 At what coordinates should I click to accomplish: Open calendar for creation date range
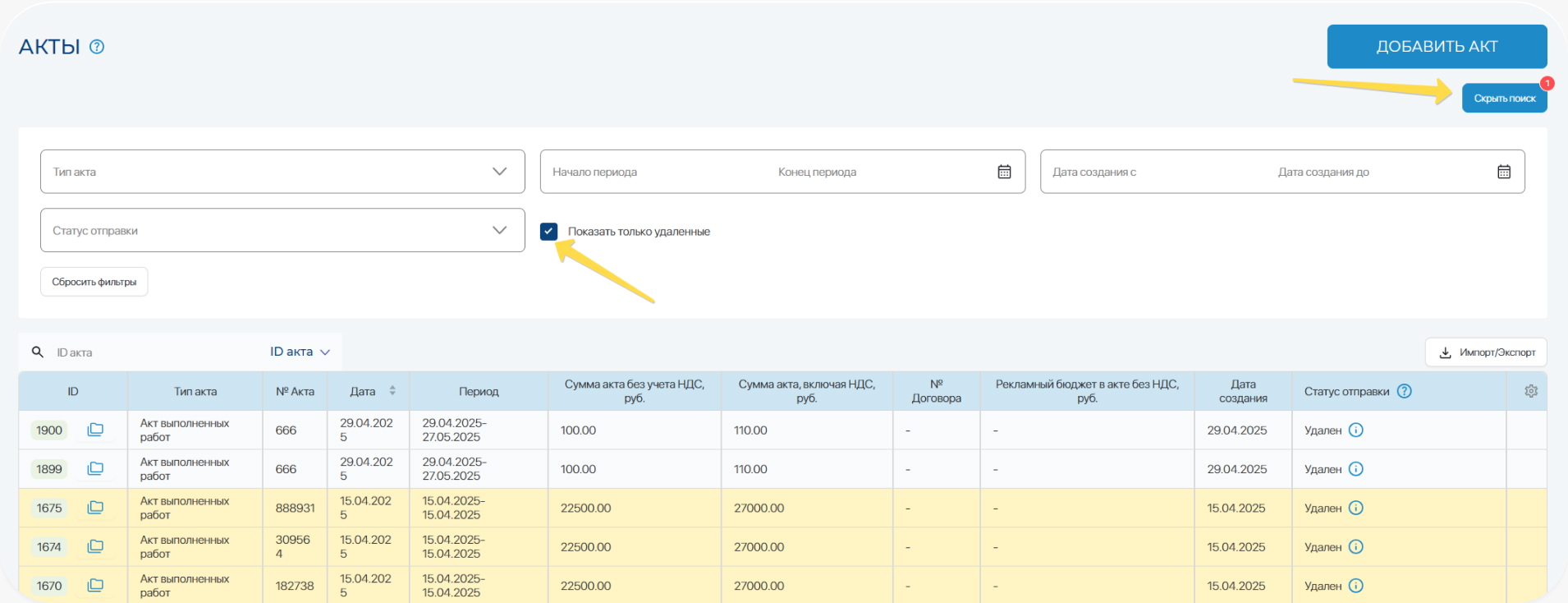pos(1503,172)
